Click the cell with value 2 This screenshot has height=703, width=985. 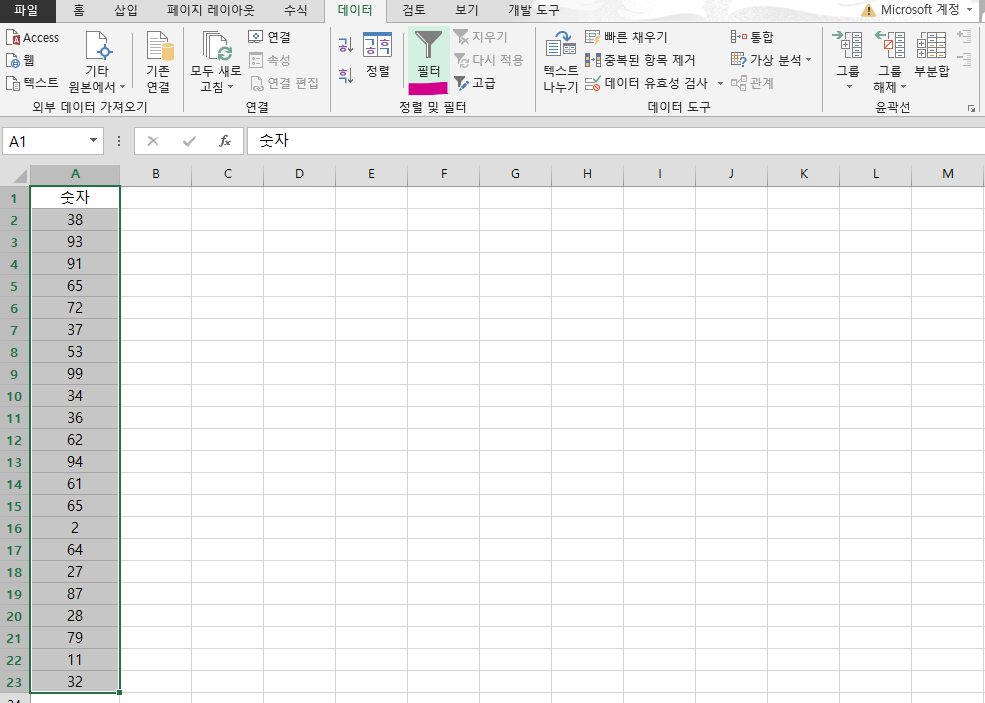pos(75,528)
